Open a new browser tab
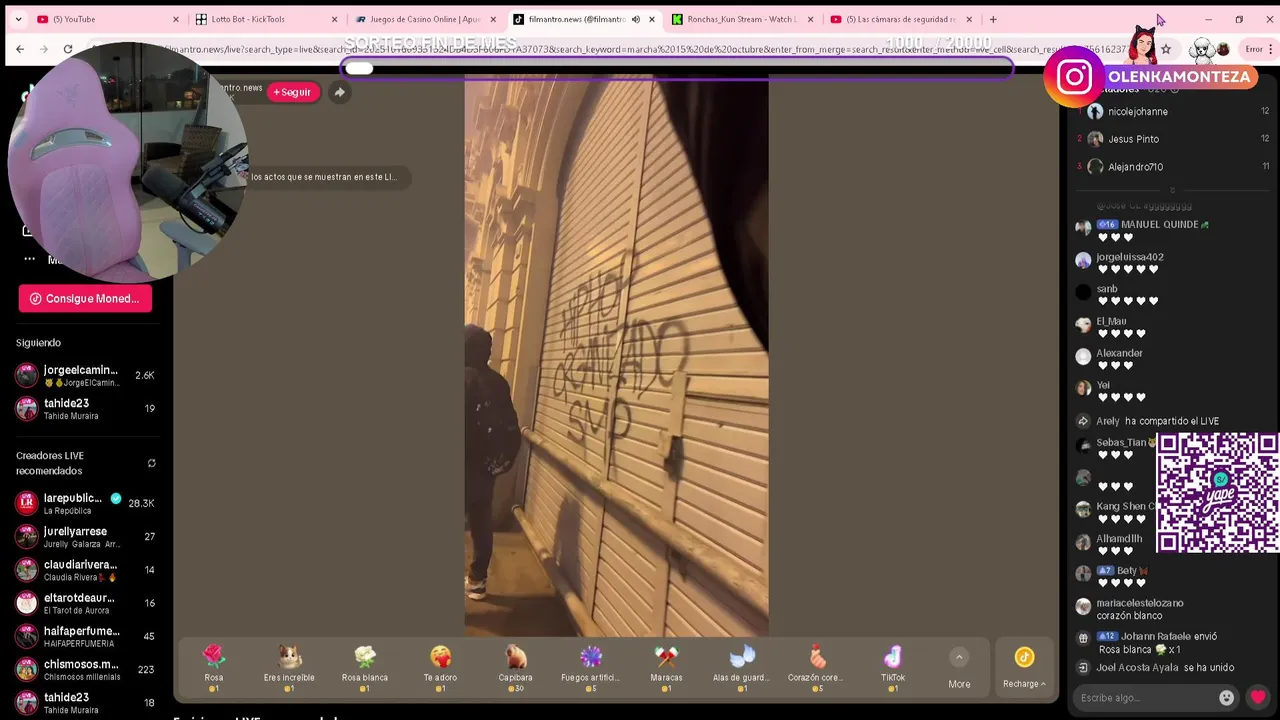The width and height of the screenshot is (1280, 720). click(x=993, y=19)
